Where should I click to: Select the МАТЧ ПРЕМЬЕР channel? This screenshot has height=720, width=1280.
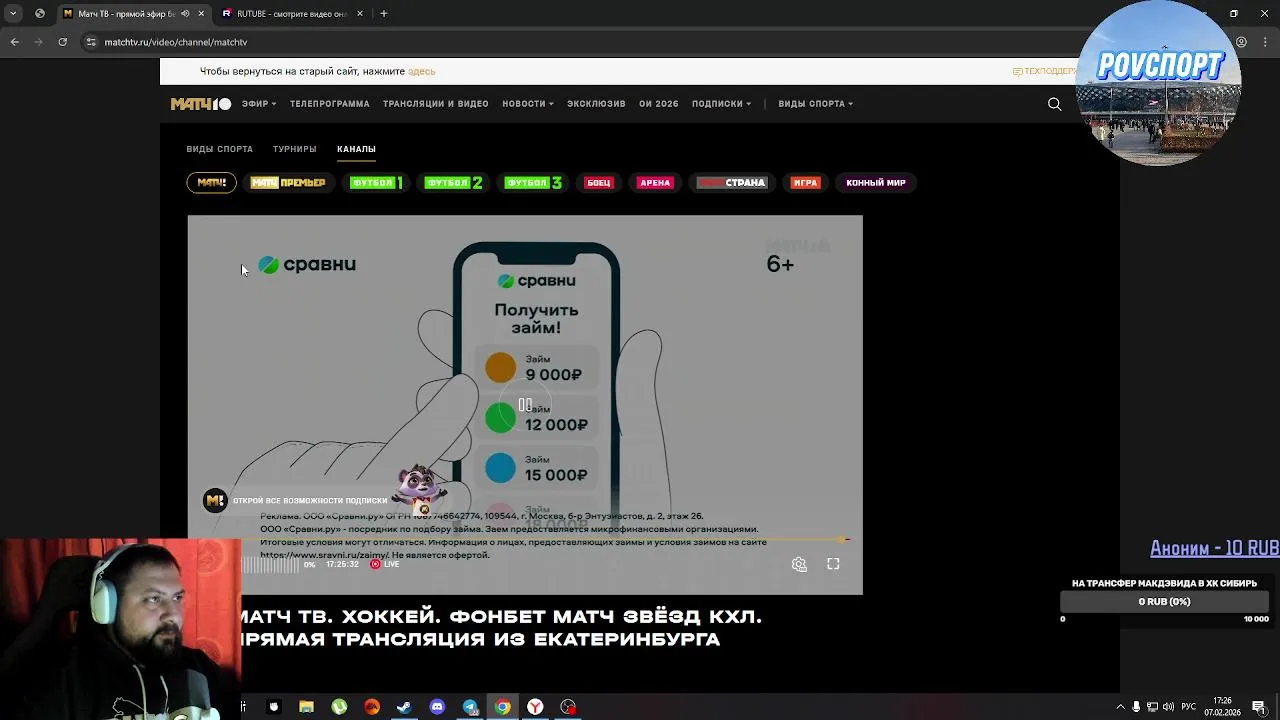tap(288, 183)
